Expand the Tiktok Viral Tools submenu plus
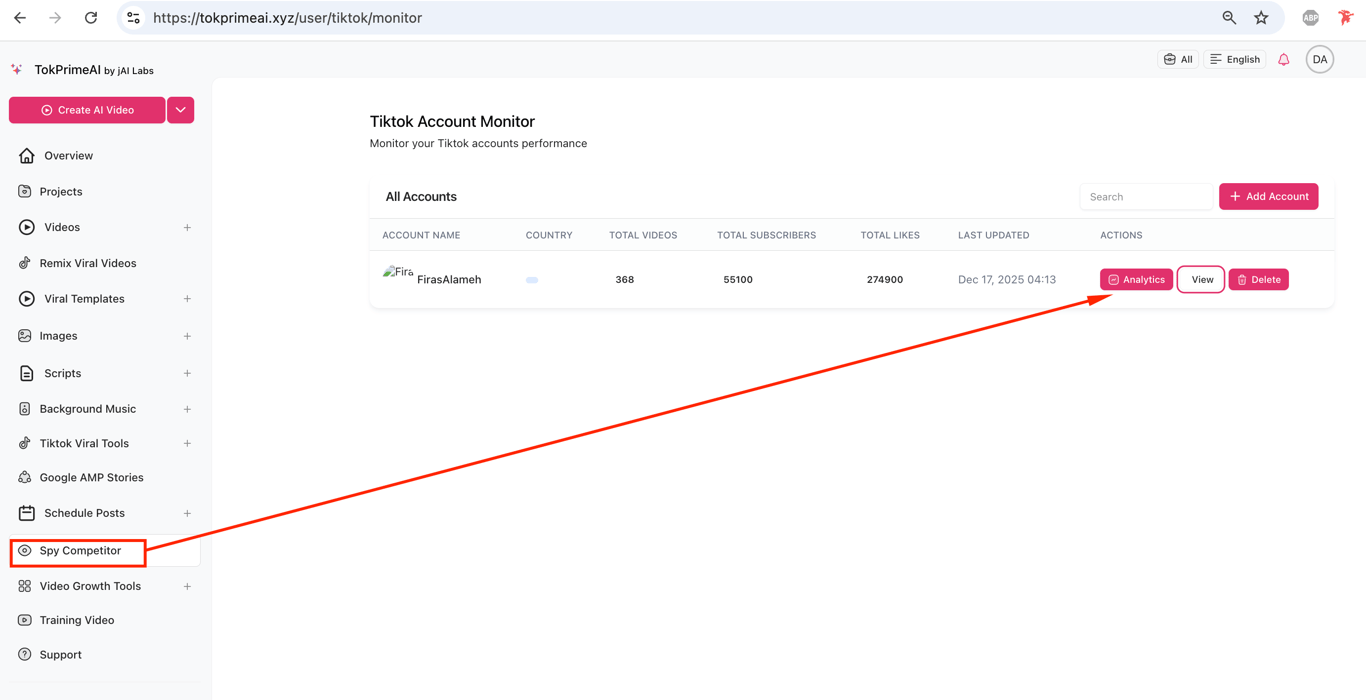Screen dimensions: 1366x700 click(187, 443)
